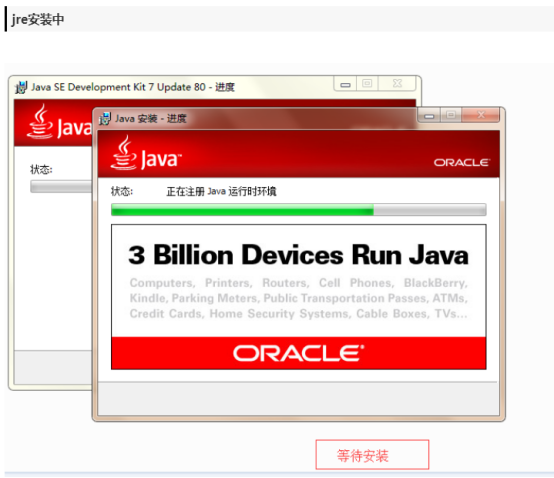Screen dimensions: 554x478
Task: Click the Java logo in the JDK window banner
Action: 59,122
